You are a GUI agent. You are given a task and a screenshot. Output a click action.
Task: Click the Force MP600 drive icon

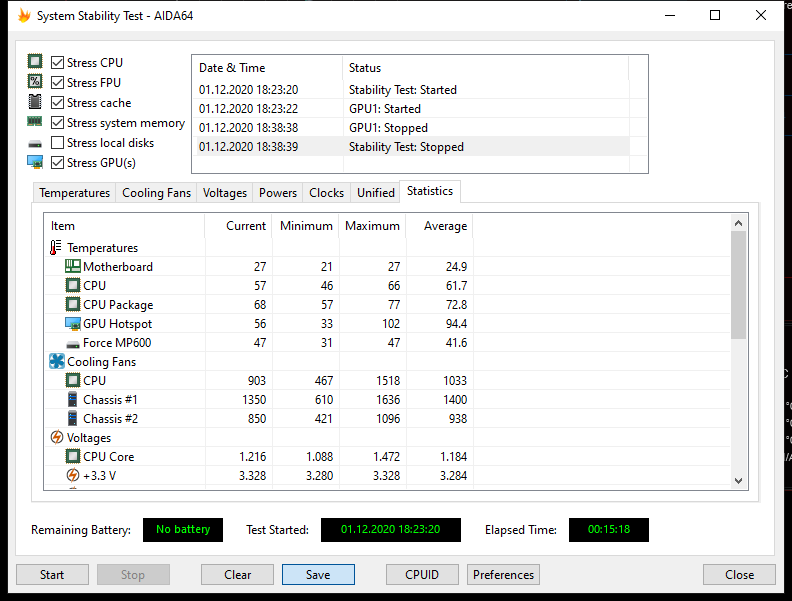(73, 345)
